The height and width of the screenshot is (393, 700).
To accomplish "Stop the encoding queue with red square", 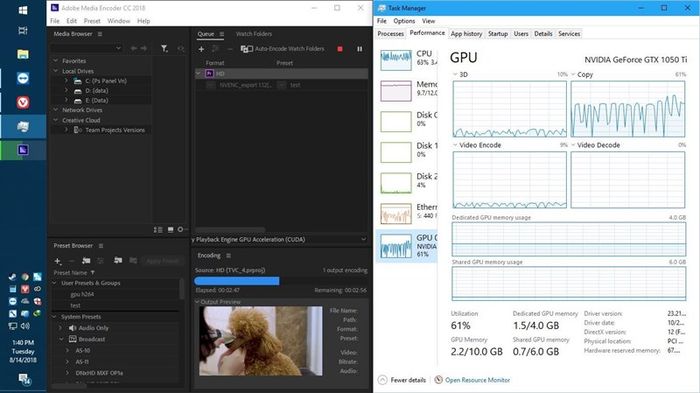I will point(340,49).
